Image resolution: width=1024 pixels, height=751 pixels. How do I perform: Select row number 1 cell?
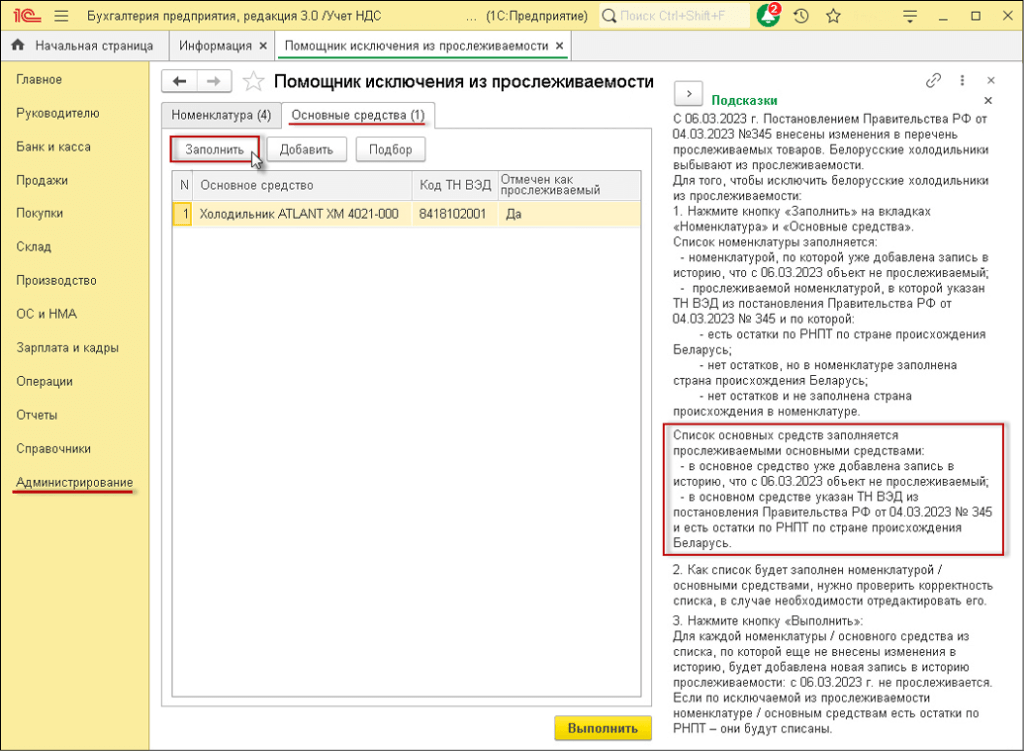pyautogui.click(x=184, y=214)
